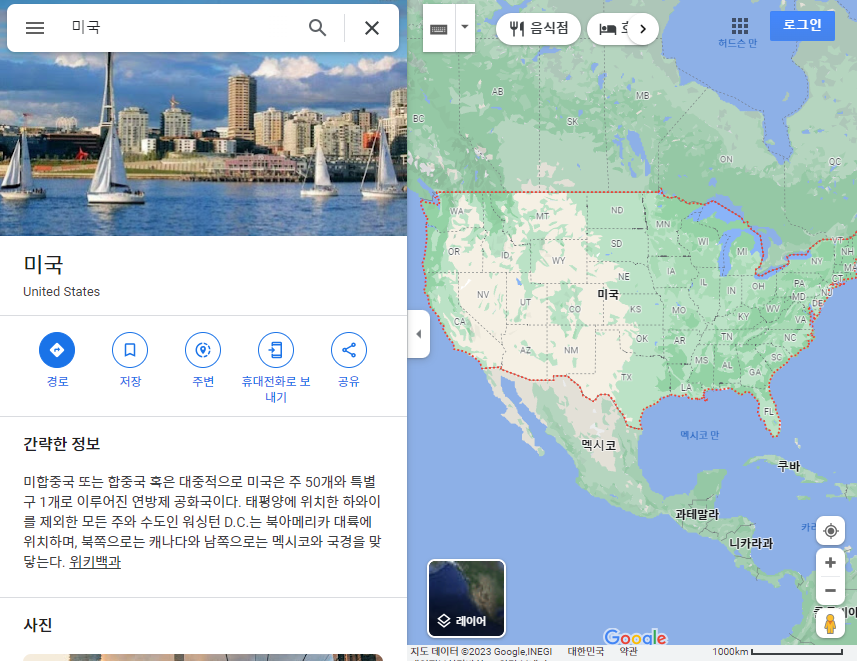
Task: Click the MT state label
Action: [542, 216]
